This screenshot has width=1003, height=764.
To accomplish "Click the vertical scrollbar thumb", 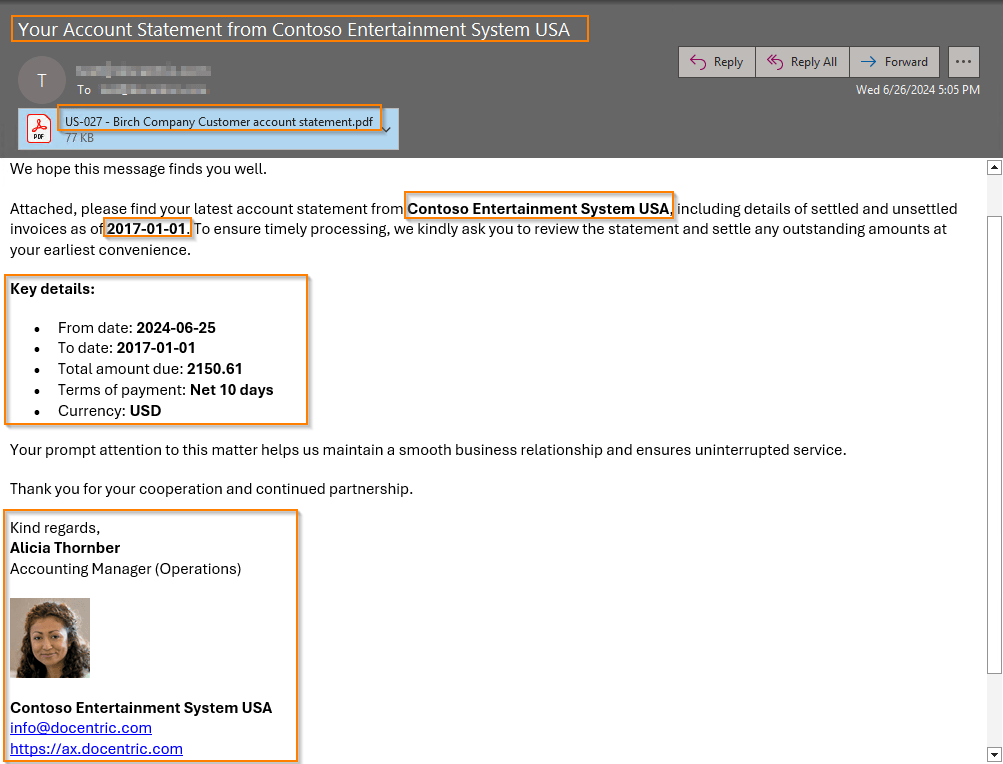I will (x=994, y=445).
